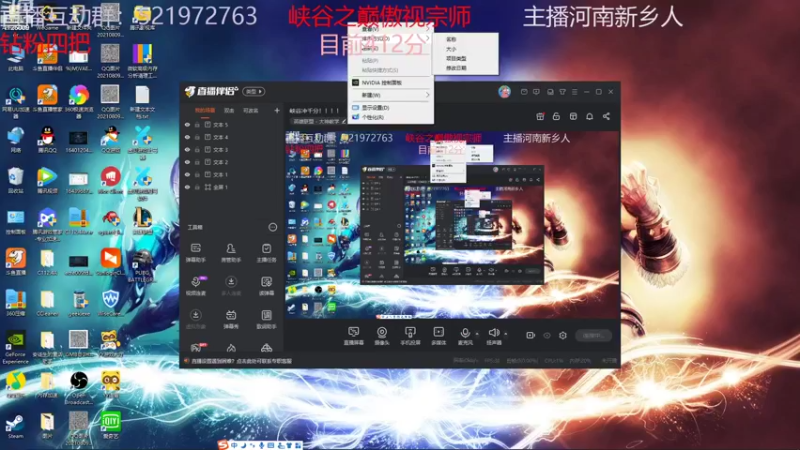Screen dimensions: 800x450
Task: Hide the 文本 1 source layer
Action: click(187, 174)
